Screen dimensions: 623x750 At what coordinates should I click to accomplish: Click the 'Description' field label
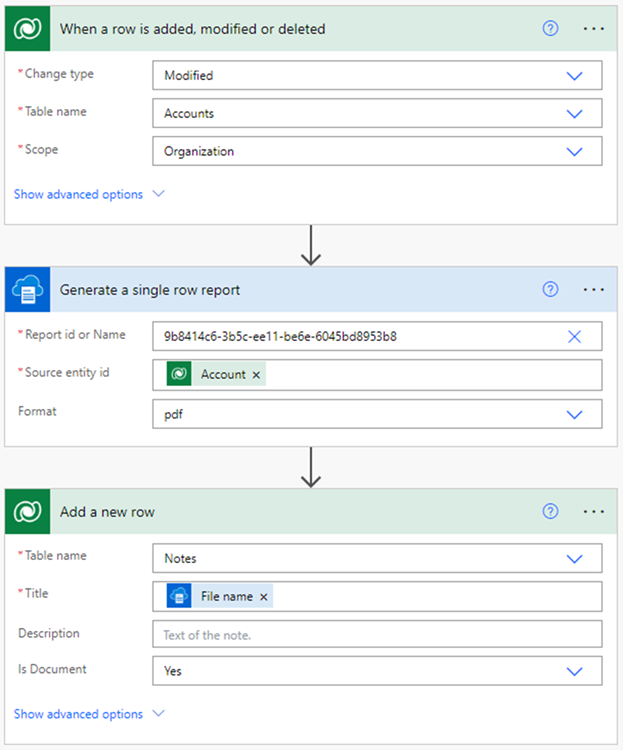(x=49, y=633)
